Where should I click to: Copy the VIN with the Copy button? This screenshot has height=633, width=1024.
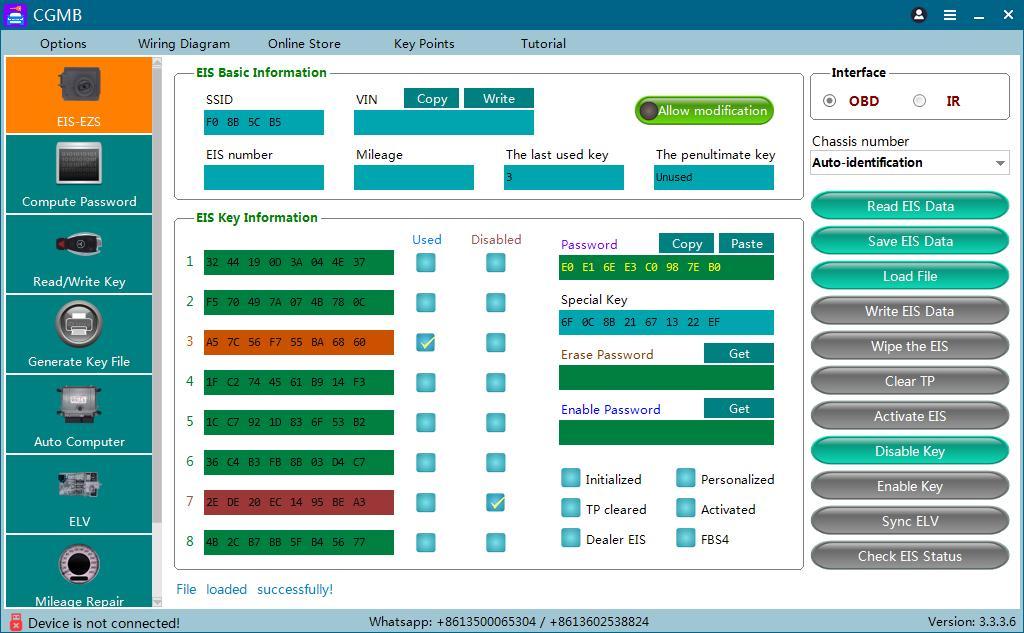(432, 99)
